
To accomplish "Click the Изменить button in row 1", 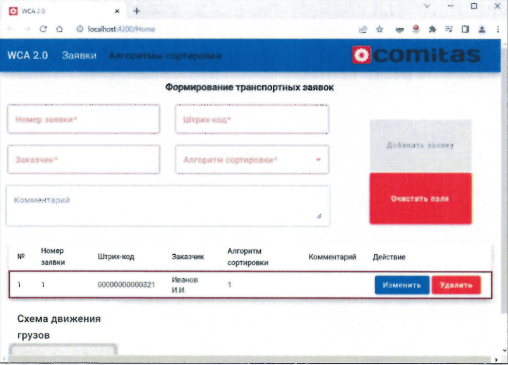I will 402,285.
